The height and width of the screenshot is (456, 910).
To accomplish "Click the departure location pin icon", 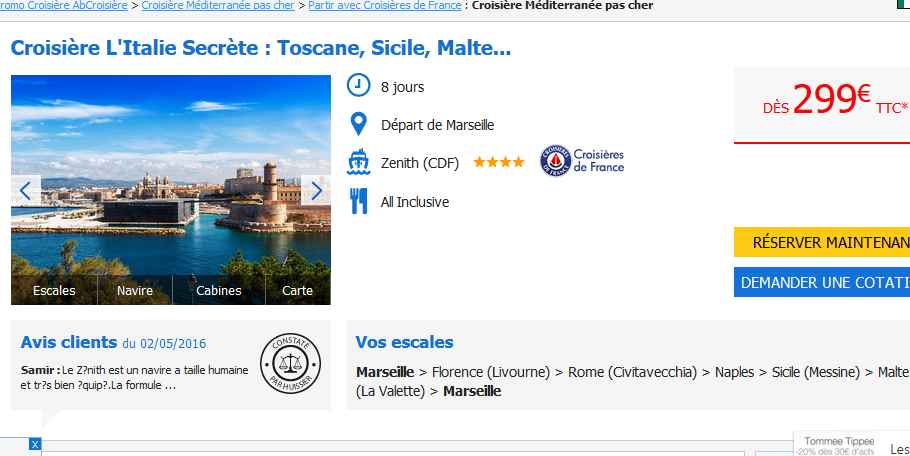I will (x=358, y=125).
